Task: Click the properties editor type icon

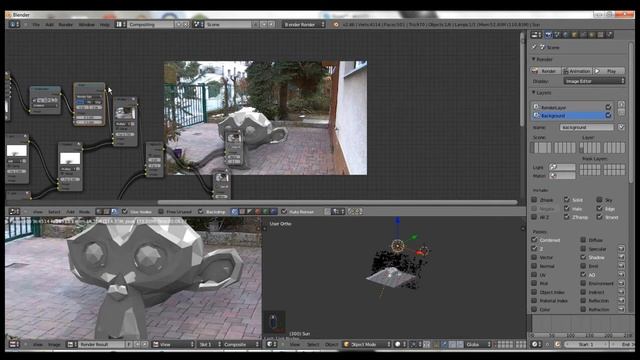Action: pos(536,35)
